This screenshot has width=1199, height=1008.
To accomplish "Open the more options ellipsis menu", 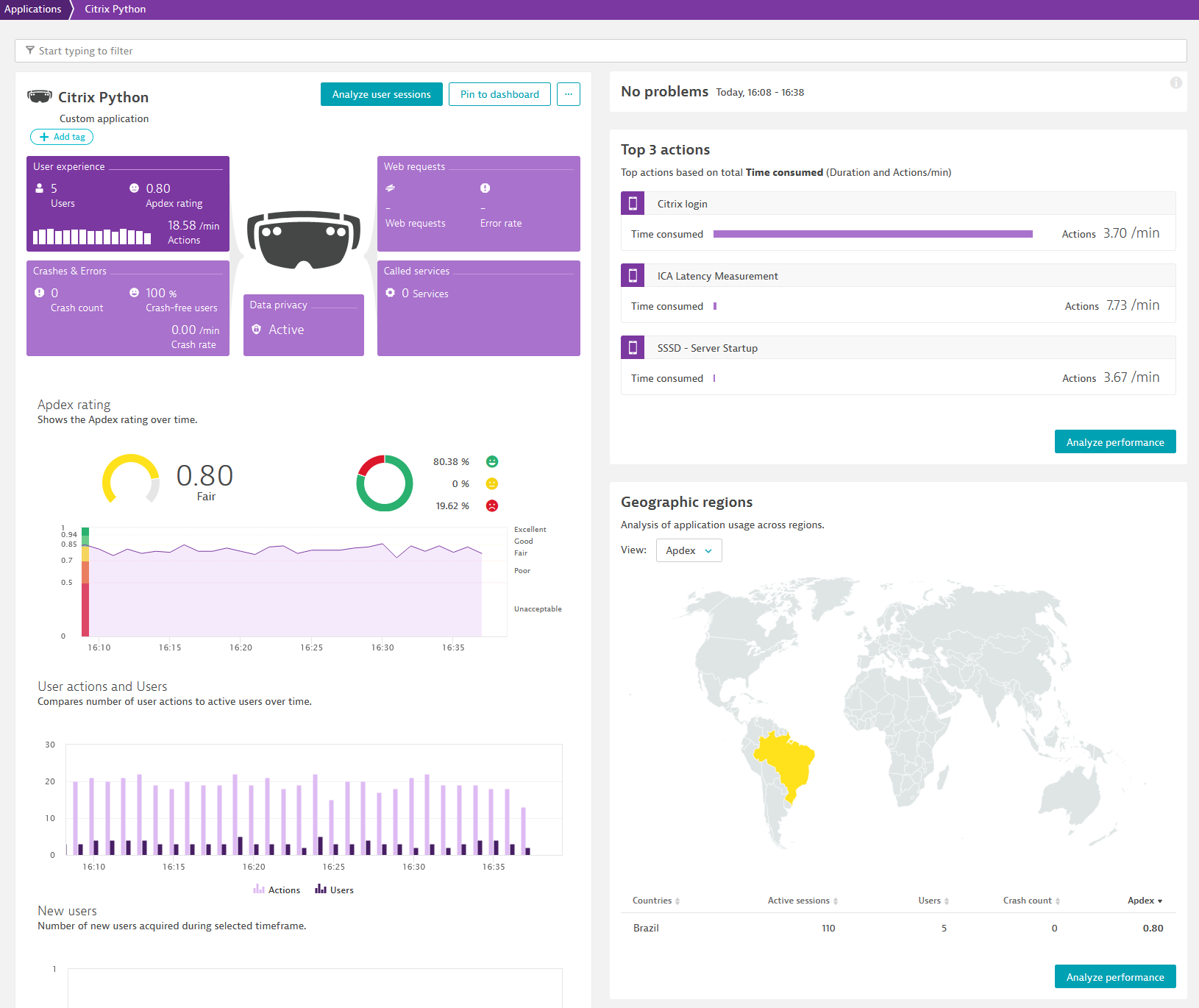I will pos(569,94).
